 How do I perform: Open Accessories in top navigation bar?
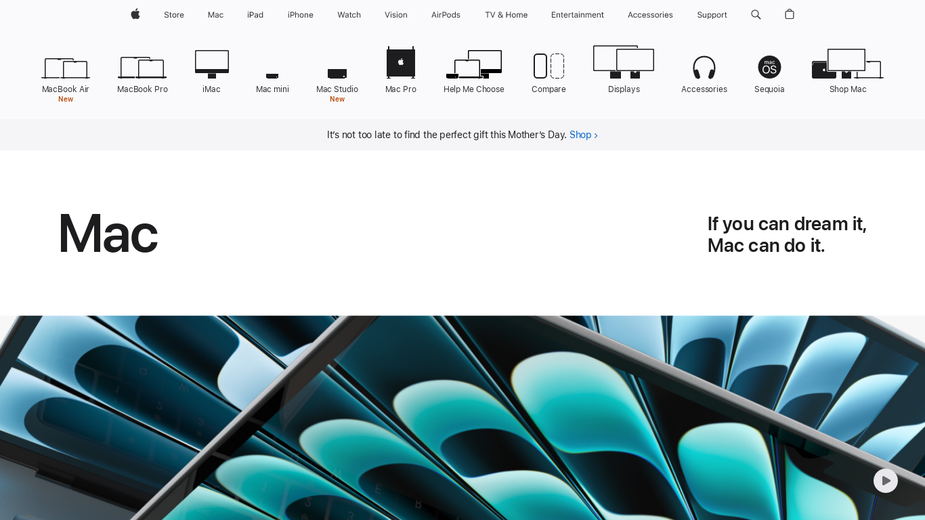click(x=650, y=15)
